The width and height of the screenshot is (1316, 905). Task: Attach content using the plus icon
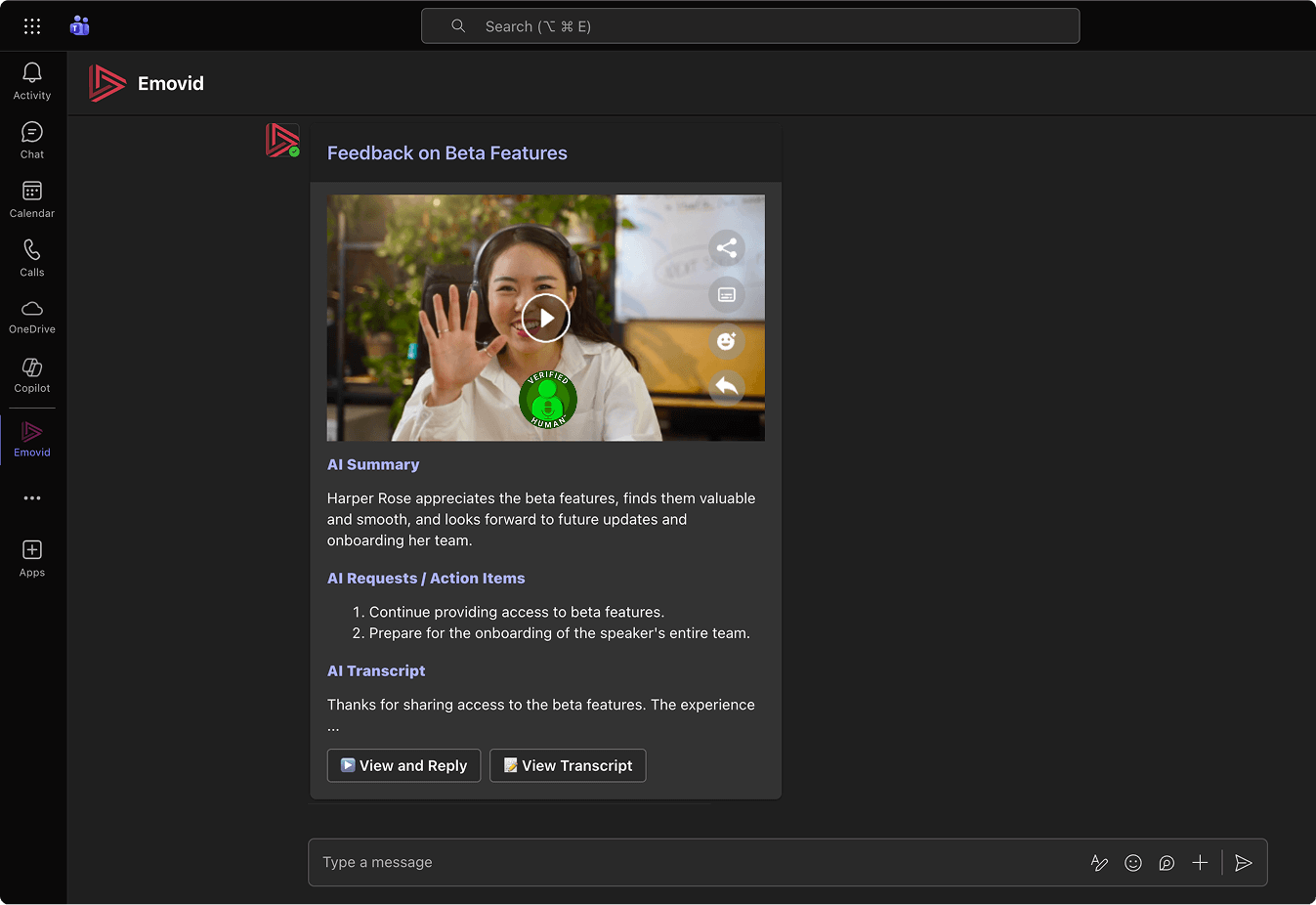pyautogui.click(x=1200, y=862)
